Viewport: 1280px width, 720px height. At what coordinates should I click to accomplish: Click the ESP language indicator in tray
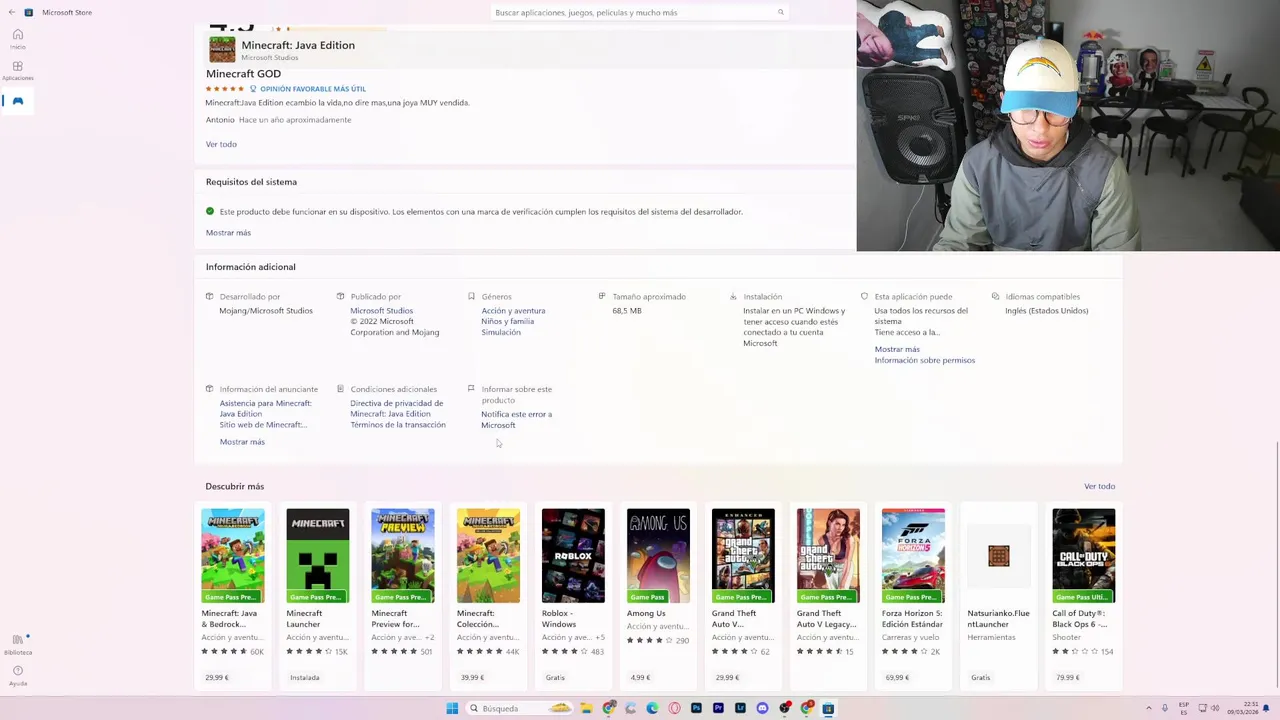[1184, 708]
